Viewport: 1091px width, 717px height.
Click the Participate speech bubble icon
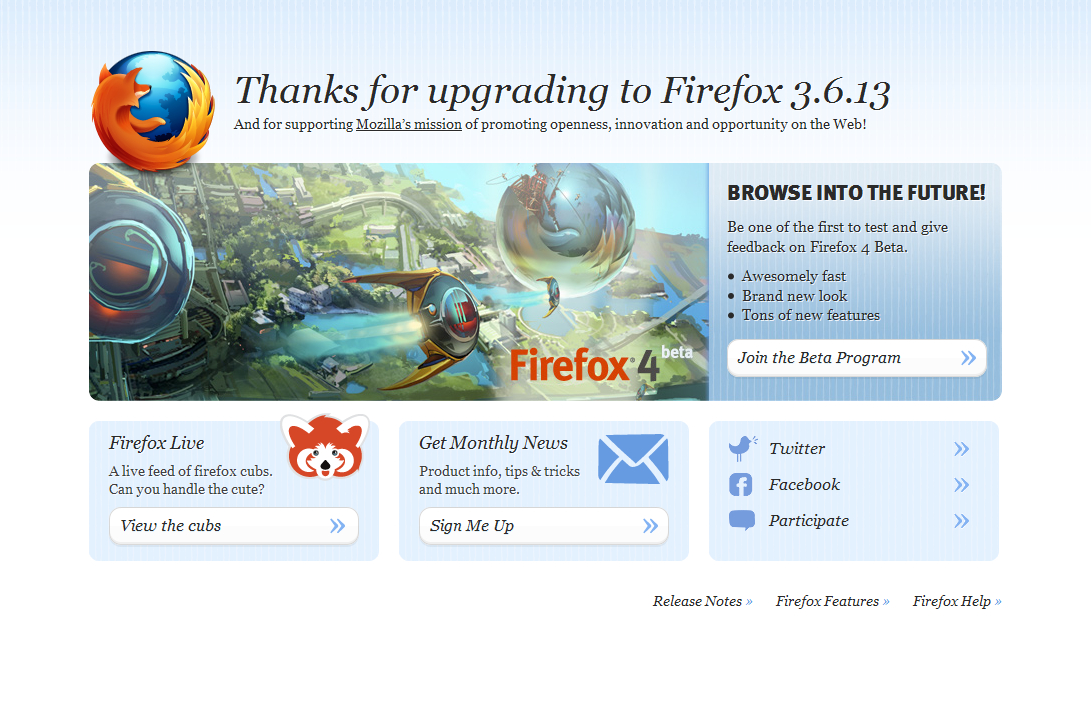[742, 520]
